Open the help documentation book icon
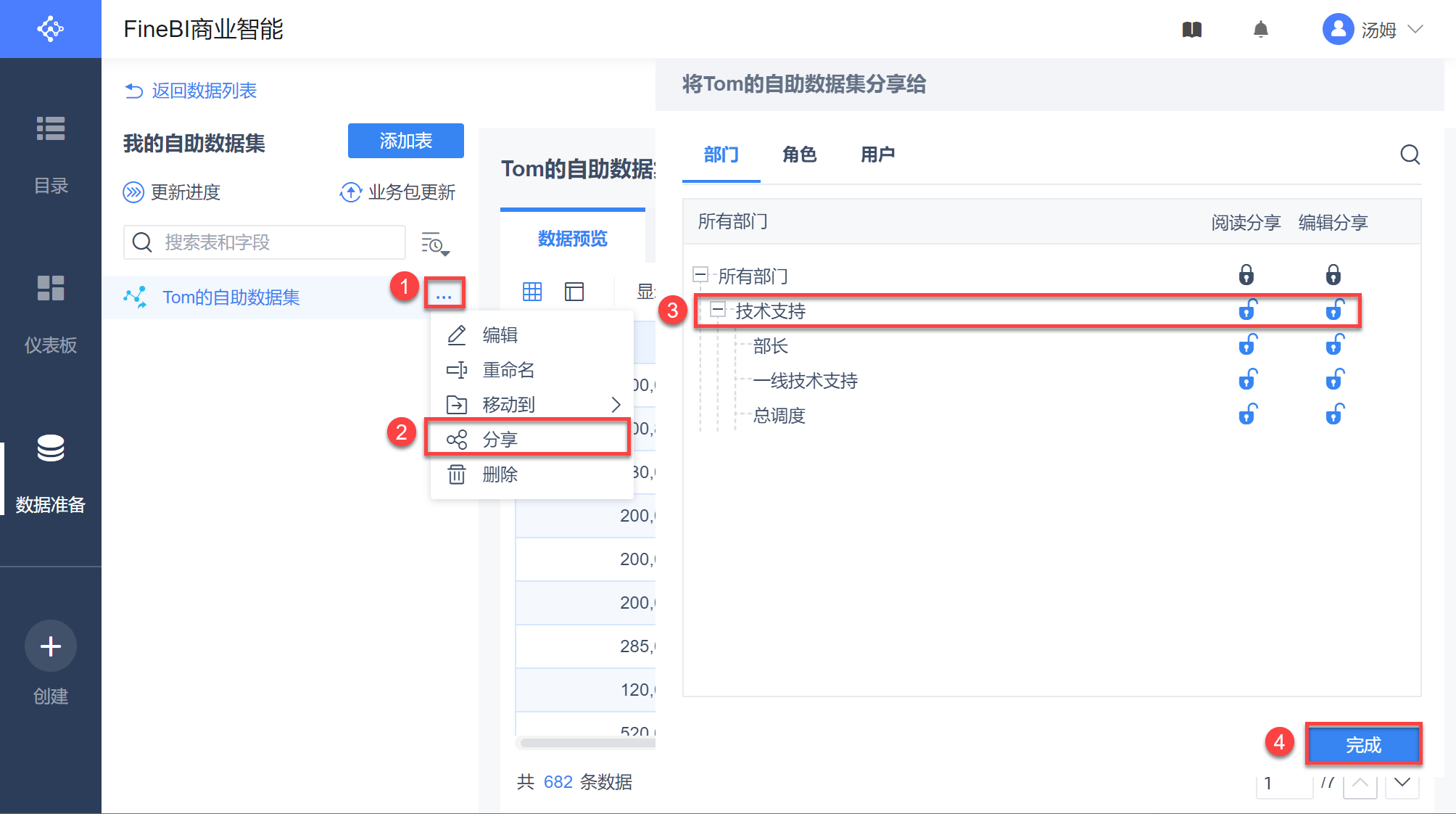 [1192, 30]
